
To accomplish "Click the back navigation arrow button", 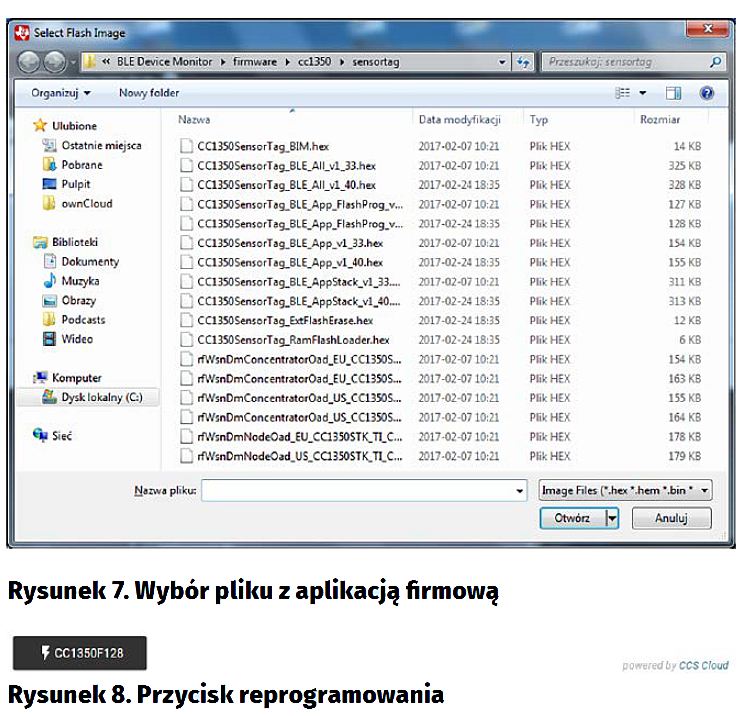I will 29,62.
